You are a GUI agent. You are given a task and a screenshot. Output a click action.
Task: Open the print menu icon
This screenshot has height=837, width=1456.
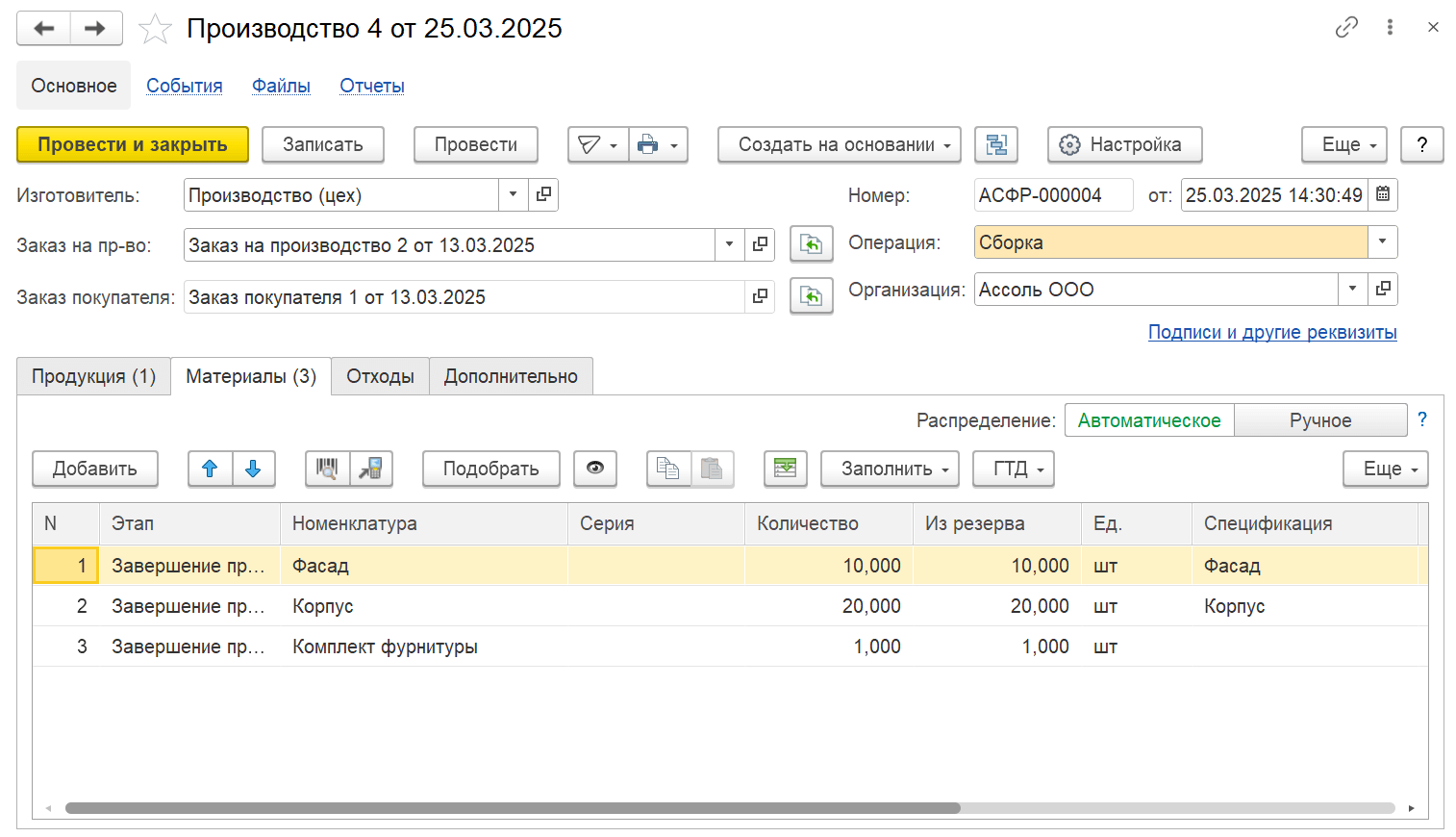658,145
